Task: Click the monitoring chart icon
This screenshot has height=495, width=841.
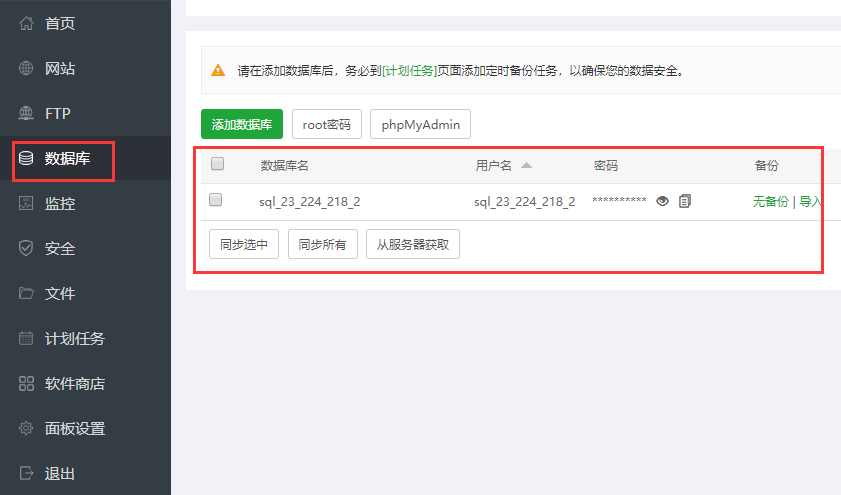Action: click(x=26, y=204)
